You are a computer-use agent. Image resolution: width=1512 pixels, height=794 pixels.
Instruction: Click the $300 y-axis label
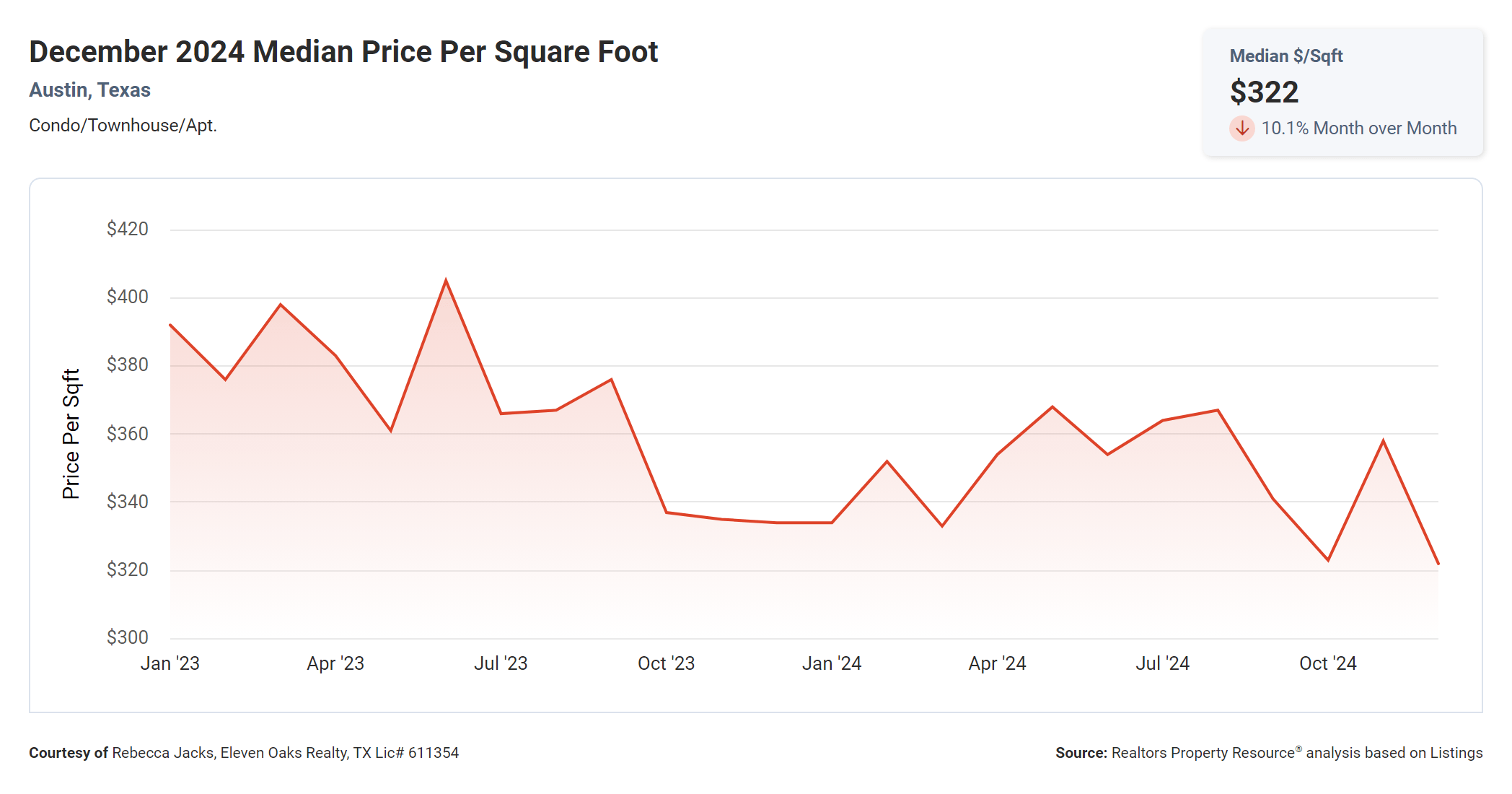(127, 637)
